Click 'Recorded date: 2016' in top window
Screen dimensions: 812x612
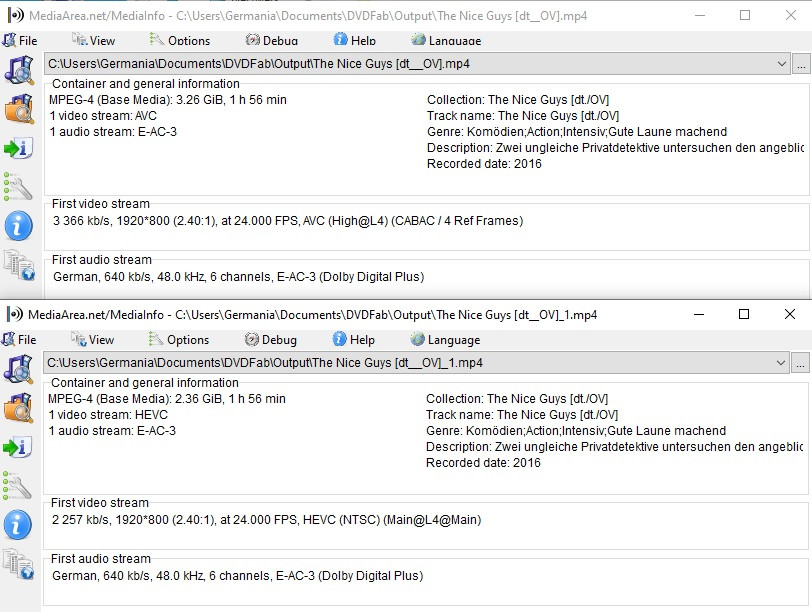tap(484, 164)
